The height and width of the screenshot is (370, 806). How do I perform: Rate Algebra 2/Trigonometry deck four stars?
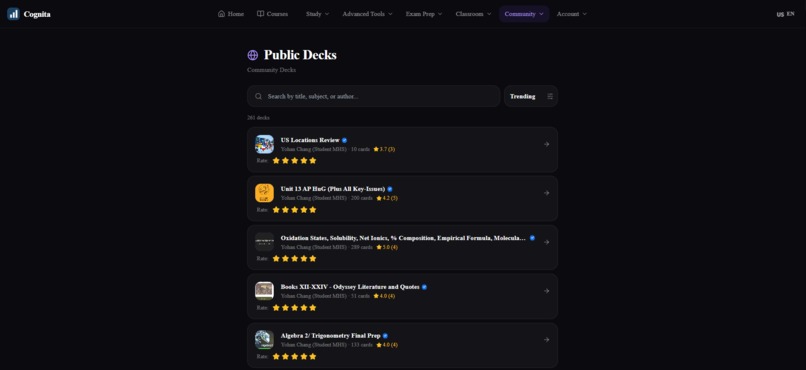(304, 357)
